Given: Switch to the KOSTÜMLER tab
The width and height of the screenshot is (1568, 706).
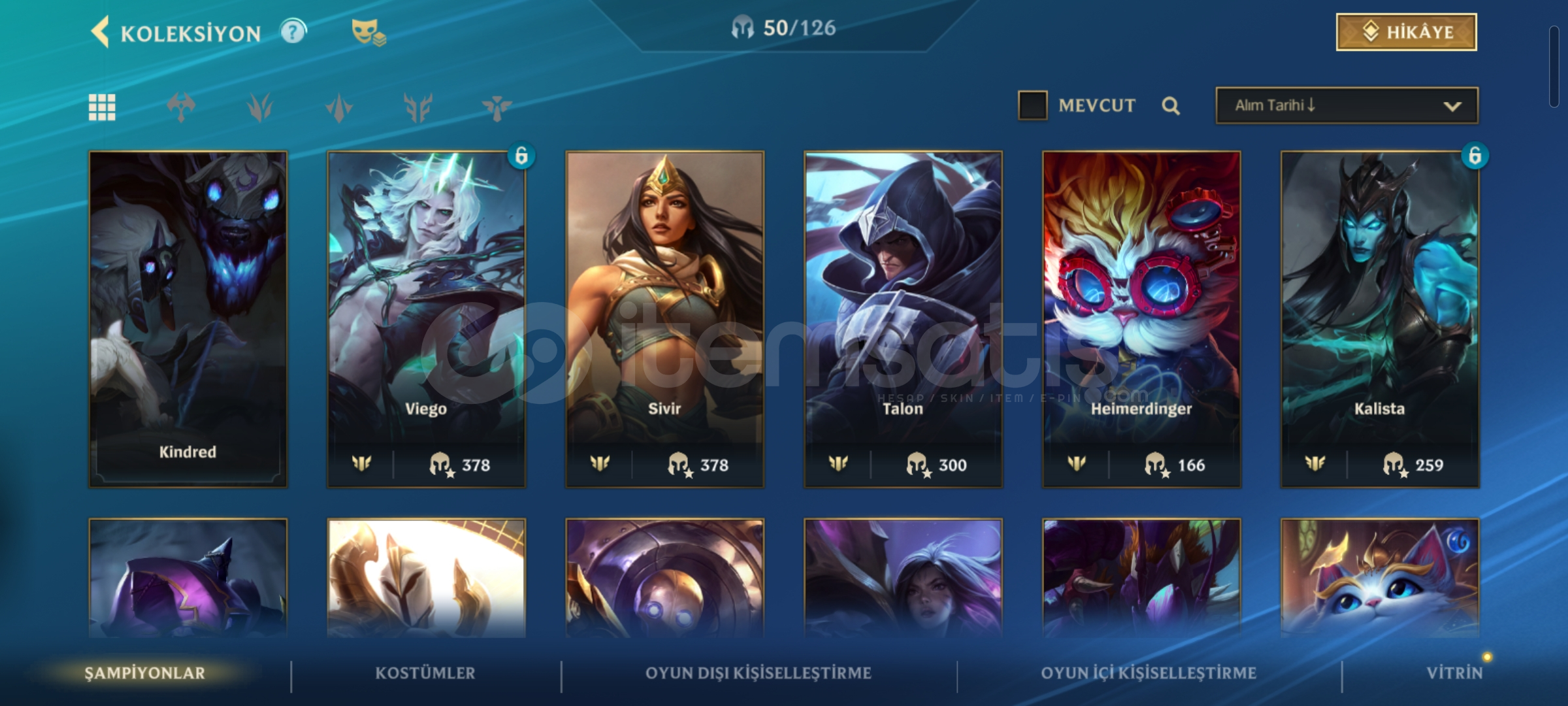Looking at the screenshot, I should click(425, 673).
